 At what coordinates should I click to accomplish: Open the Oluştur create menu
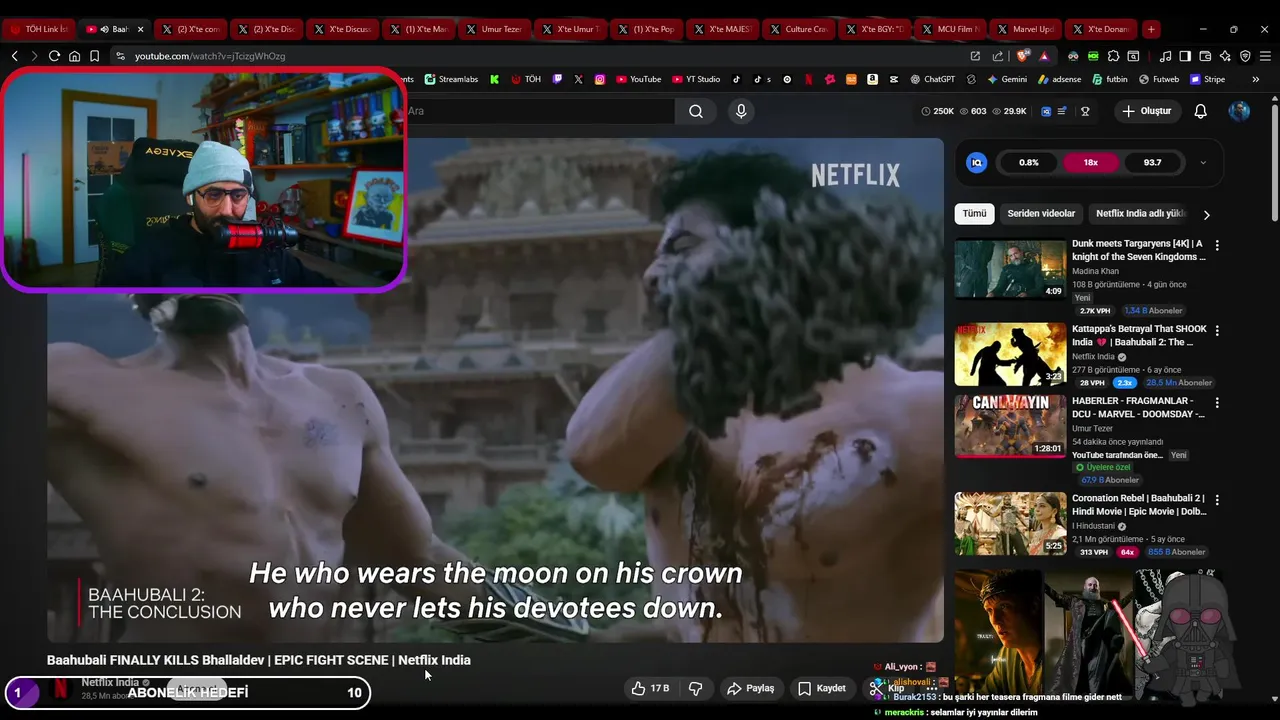click(1147, 111)
